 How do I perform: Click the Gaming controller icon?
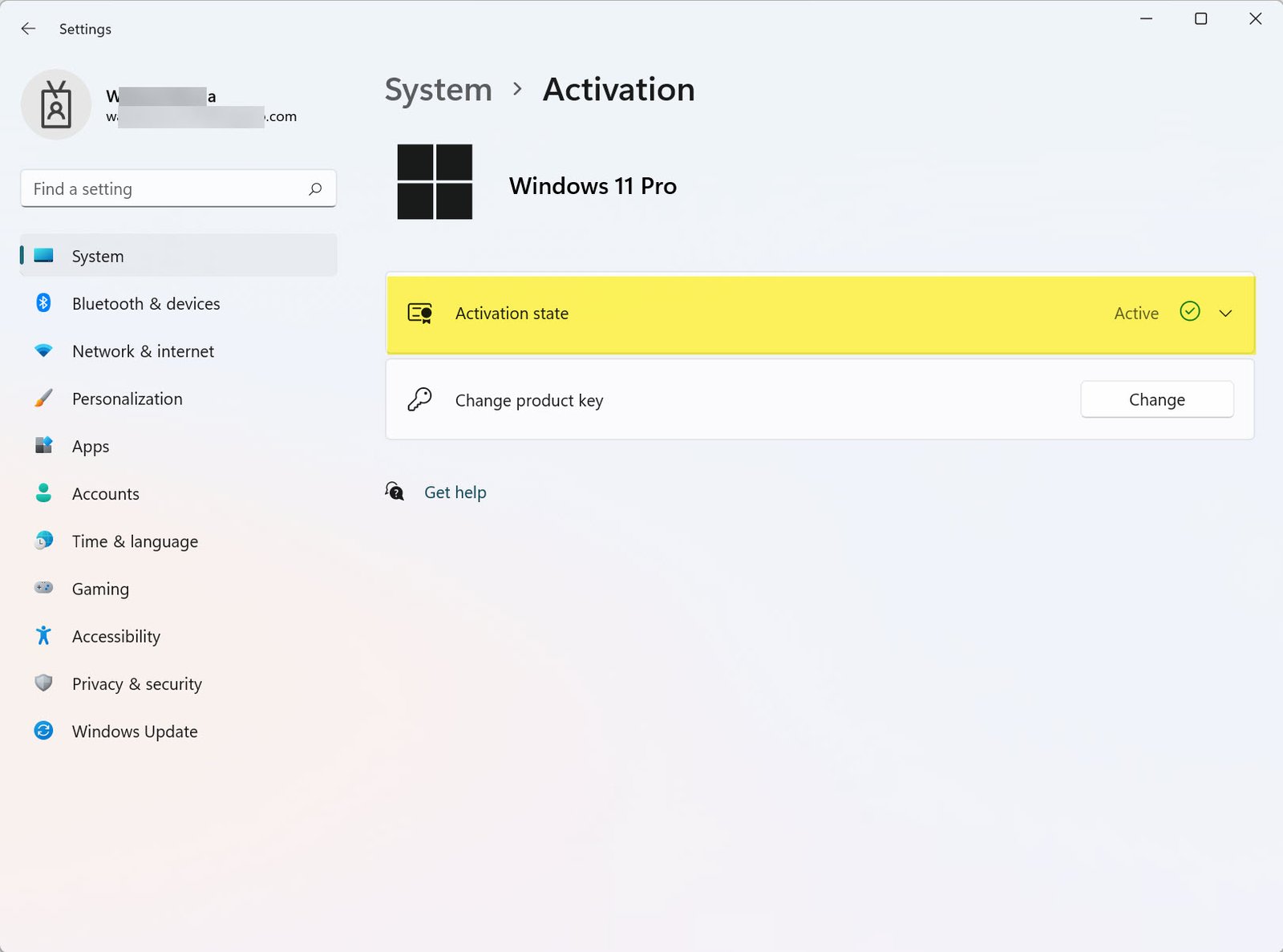click(x=44, y=588)
